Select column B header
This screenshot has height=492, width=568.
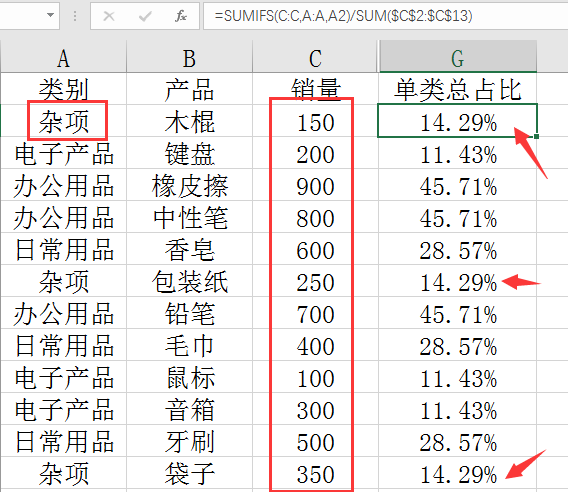click(x=189, y=57)
